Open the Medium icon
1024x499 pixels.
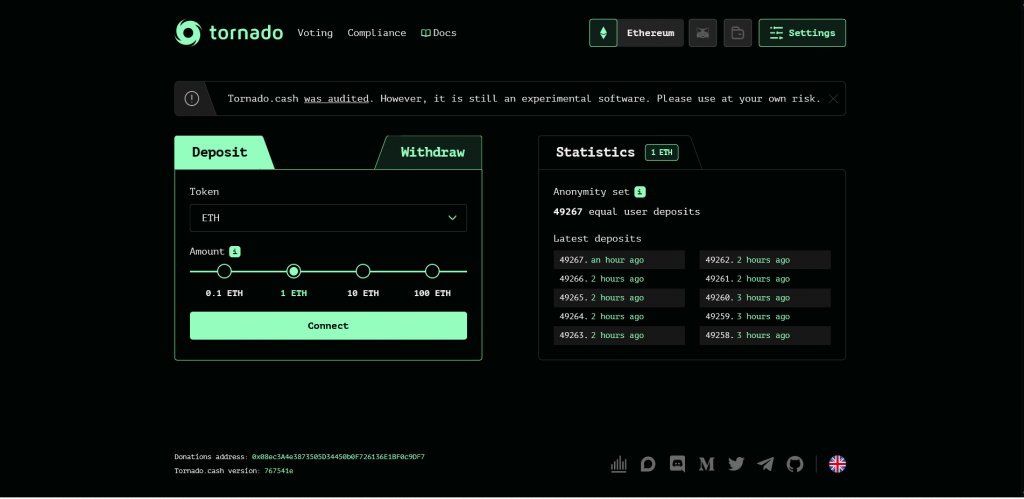point(707,464)
